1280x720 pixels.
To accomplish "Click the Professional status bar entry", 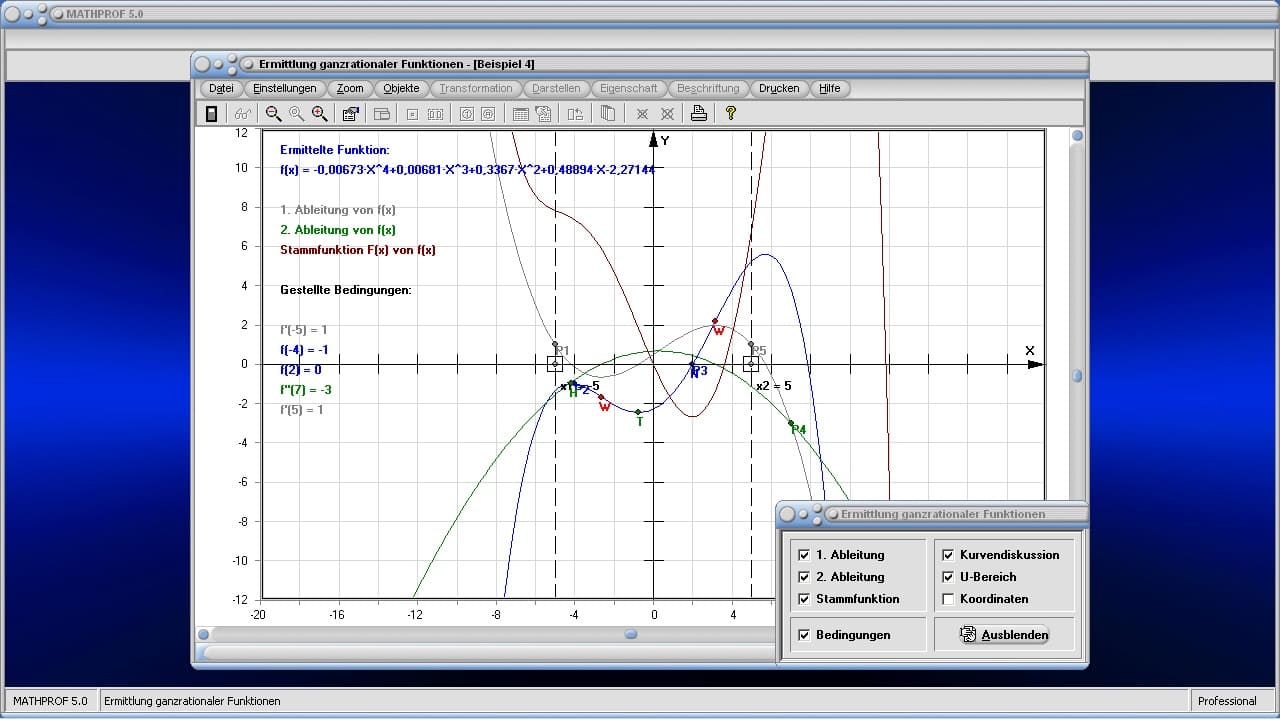I will (1227, 701).
